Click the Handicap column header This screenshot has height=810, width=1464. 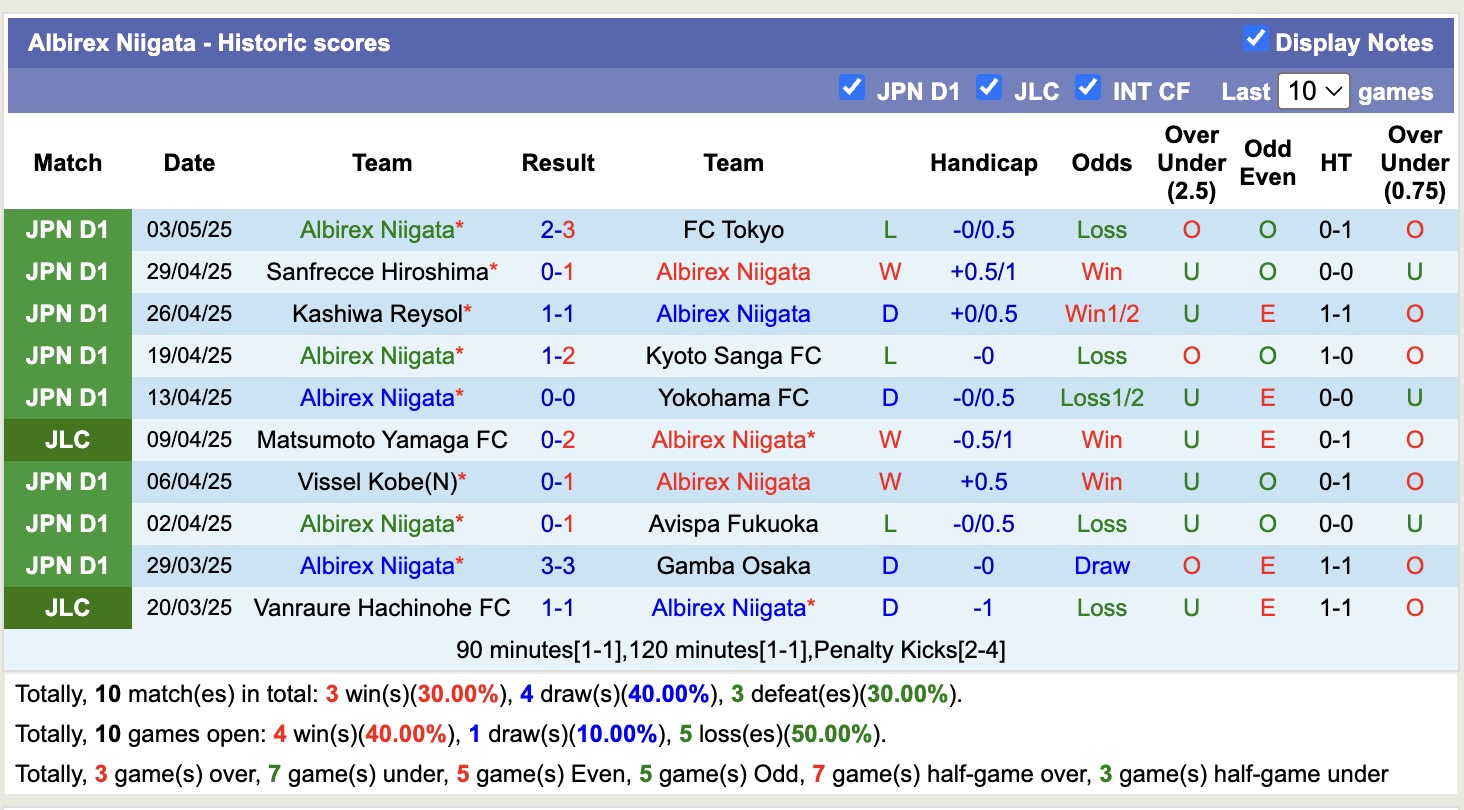point(983,162)
